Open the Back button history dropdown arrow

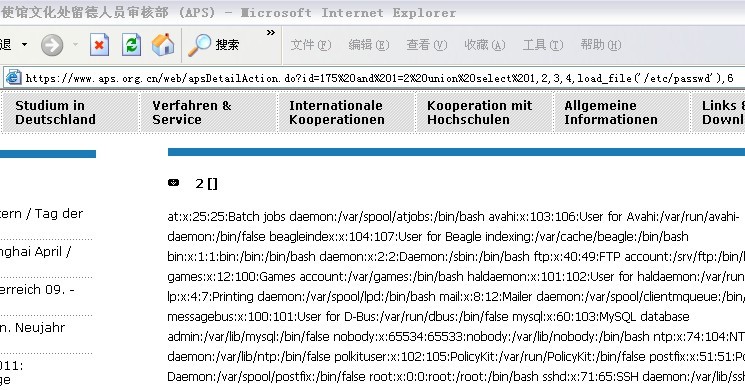pyautogui.click(x=24, y=45)
